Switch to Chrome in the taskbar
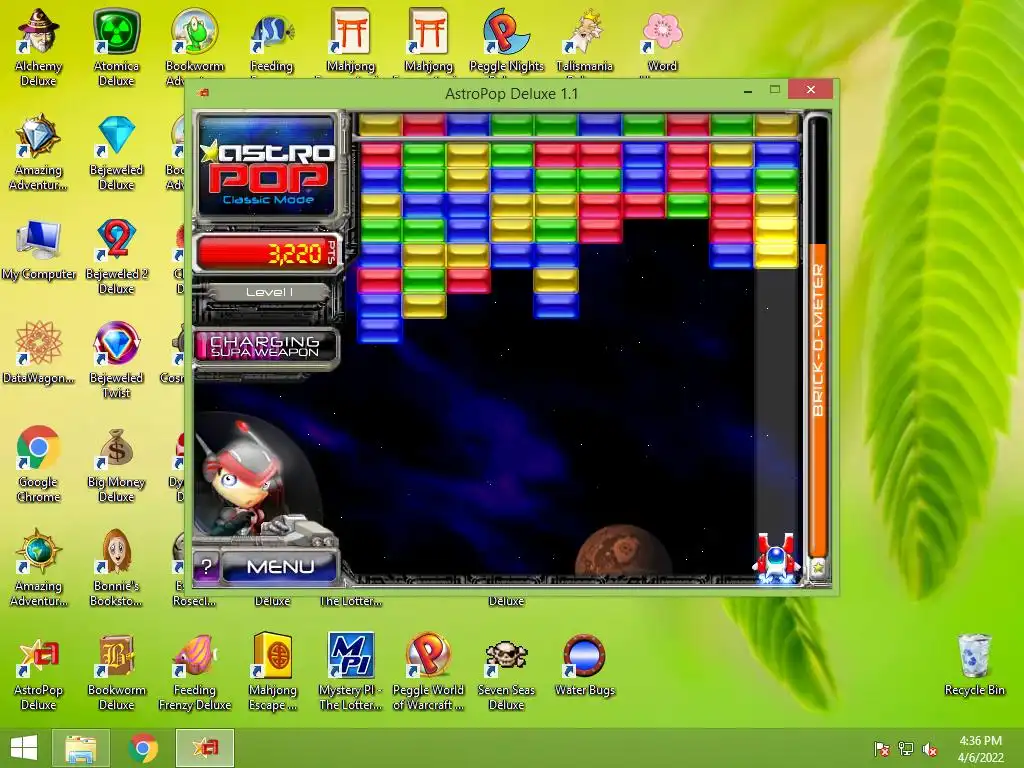Screen dimensions: 1024x768 143,748
